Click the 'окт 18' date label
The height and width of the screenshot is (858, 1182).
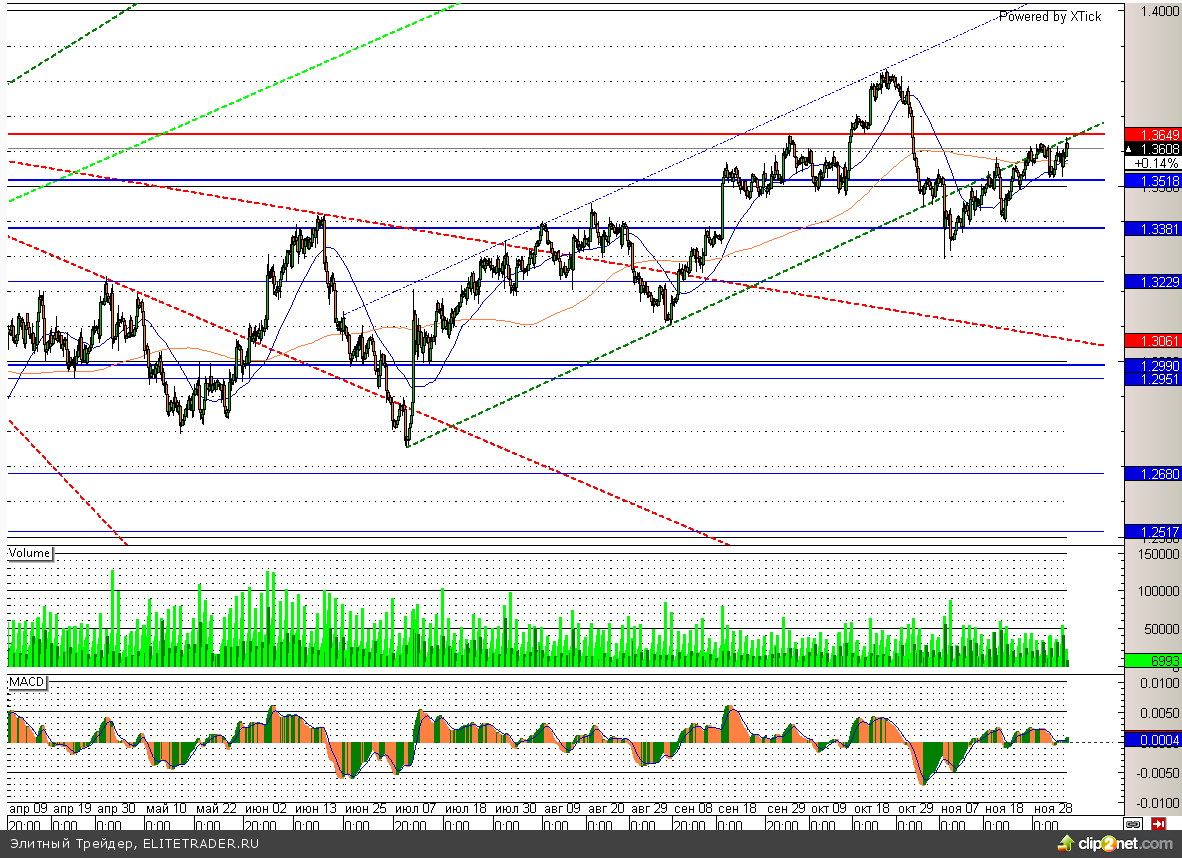click(872, 808)
